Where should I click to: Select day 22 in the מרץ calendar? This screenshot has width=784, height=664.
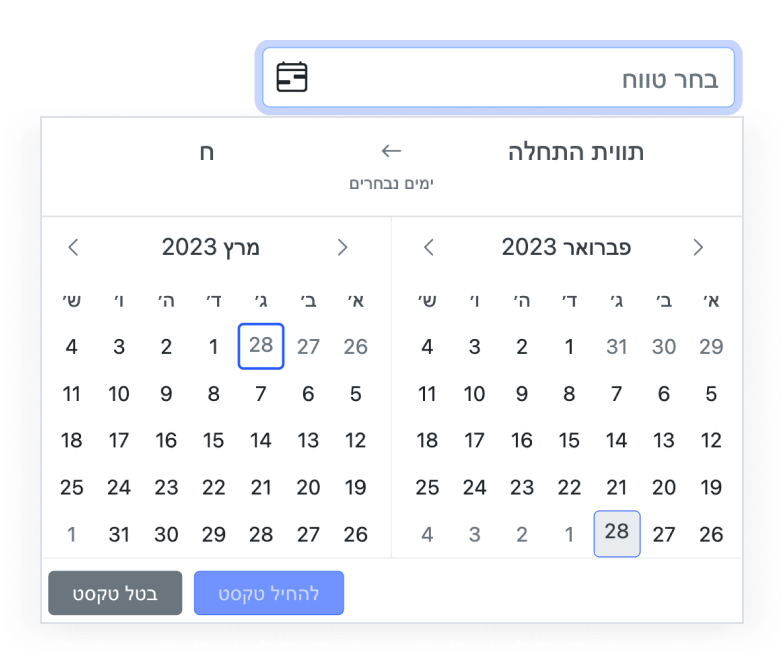click(214, 487)
